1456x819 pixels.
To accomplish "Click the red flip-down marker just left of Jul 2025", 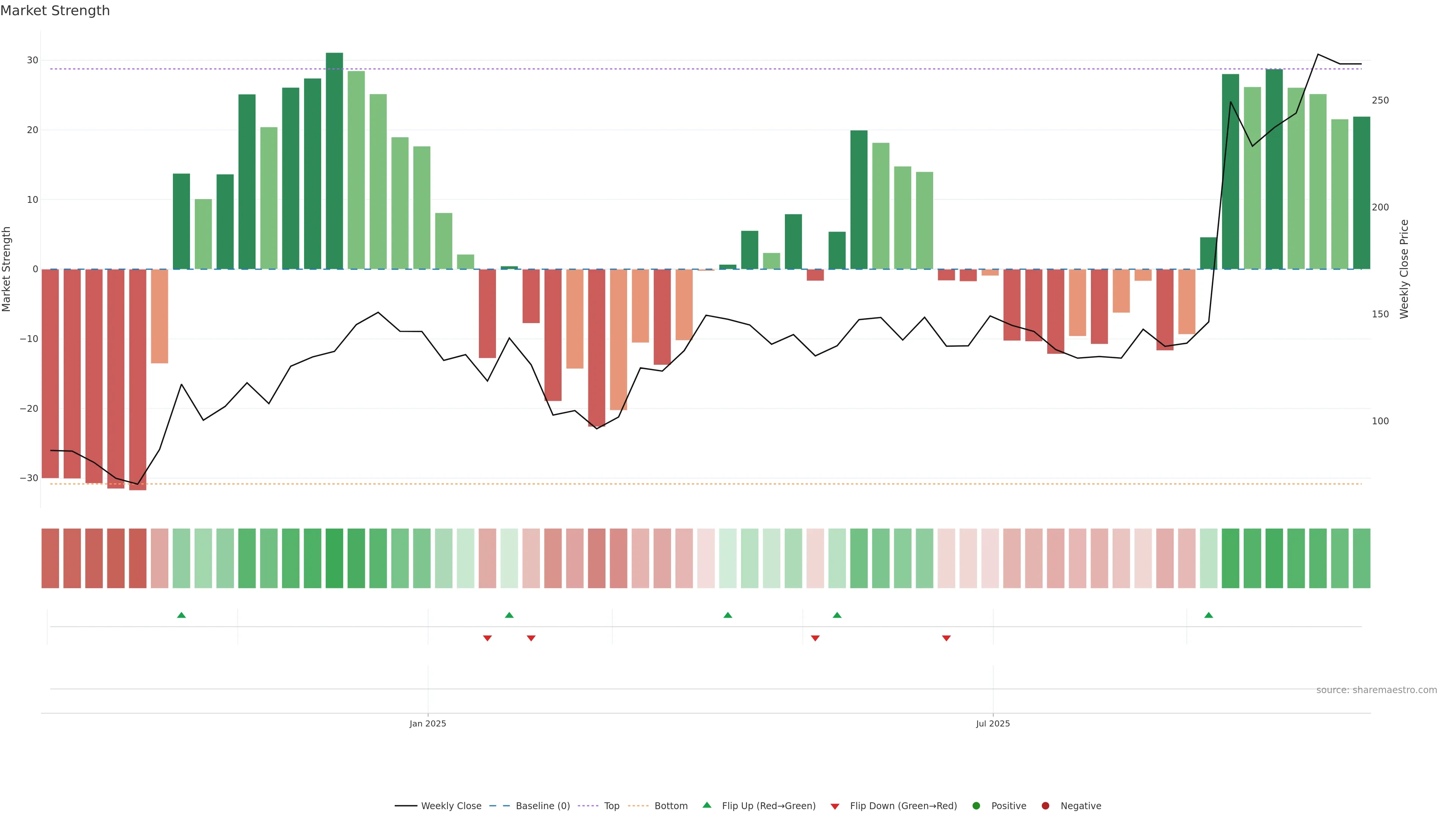I will [x=946, y=638].
